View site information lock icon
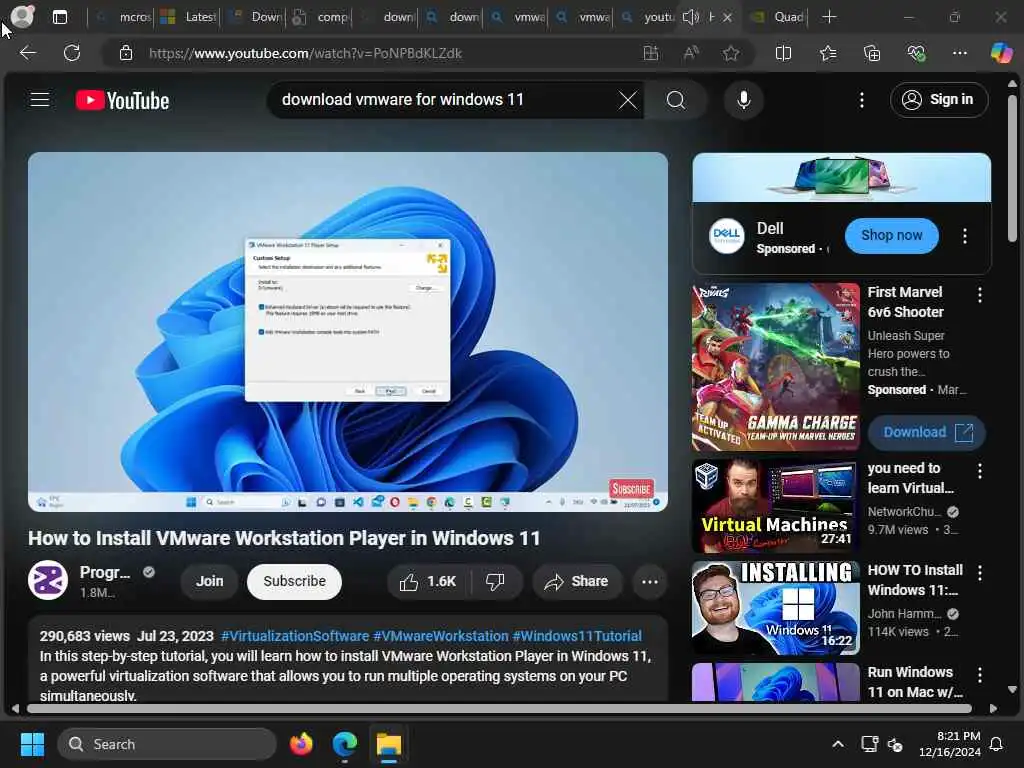The image size is (1024, 768). pos(126,53)
